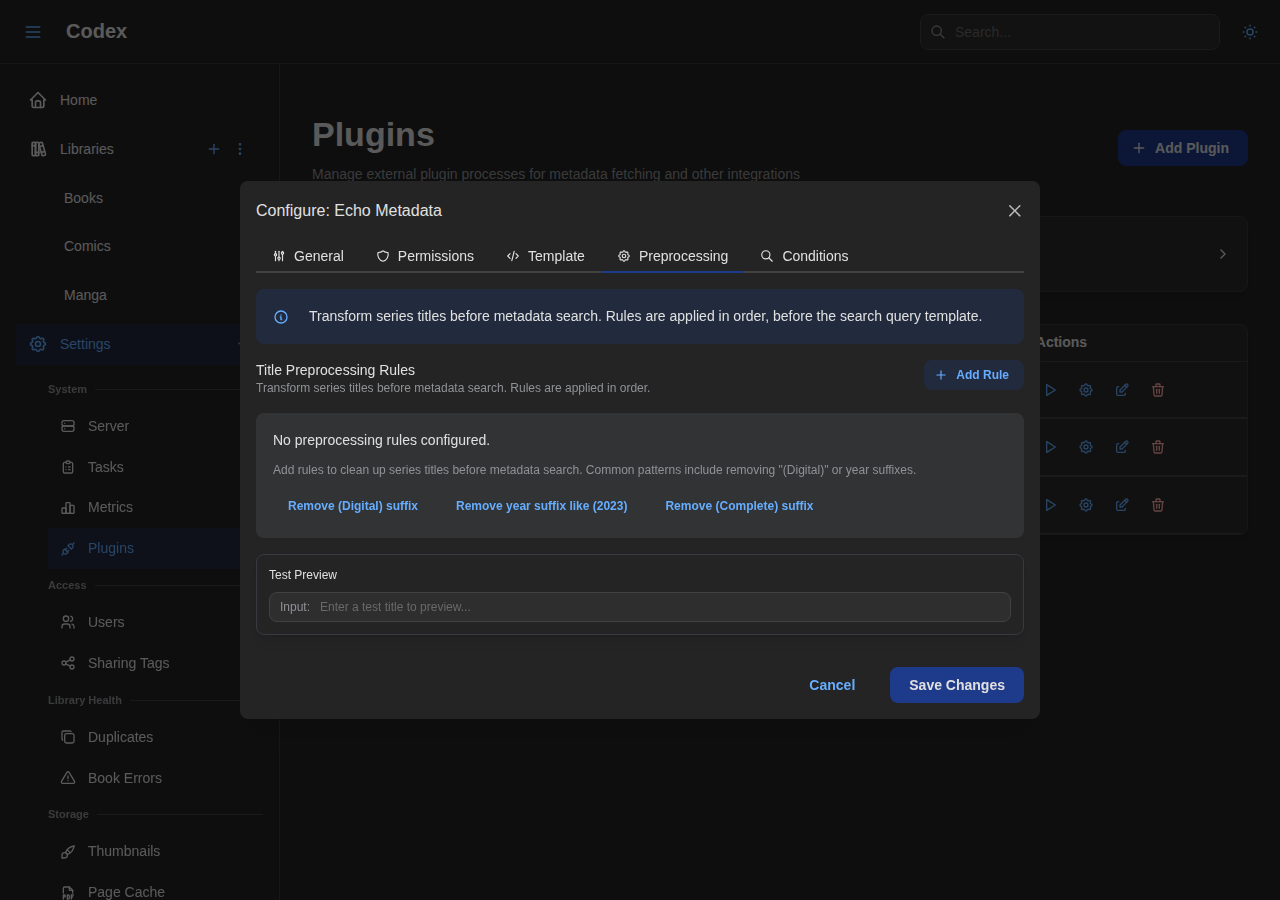Apply the Remove year suffix like (2023) rule
The image size is (1280, 900).
point(541,506)
